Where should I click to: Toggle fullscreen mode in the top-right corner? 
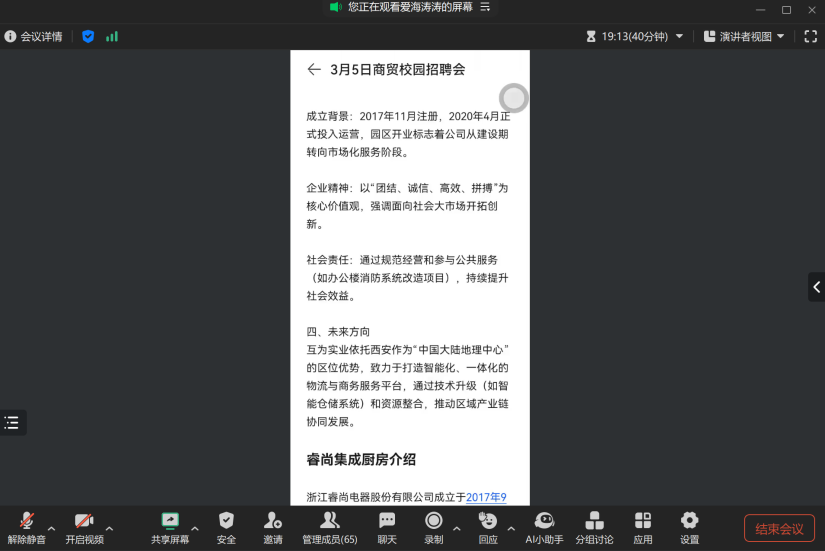click(810, 36)
